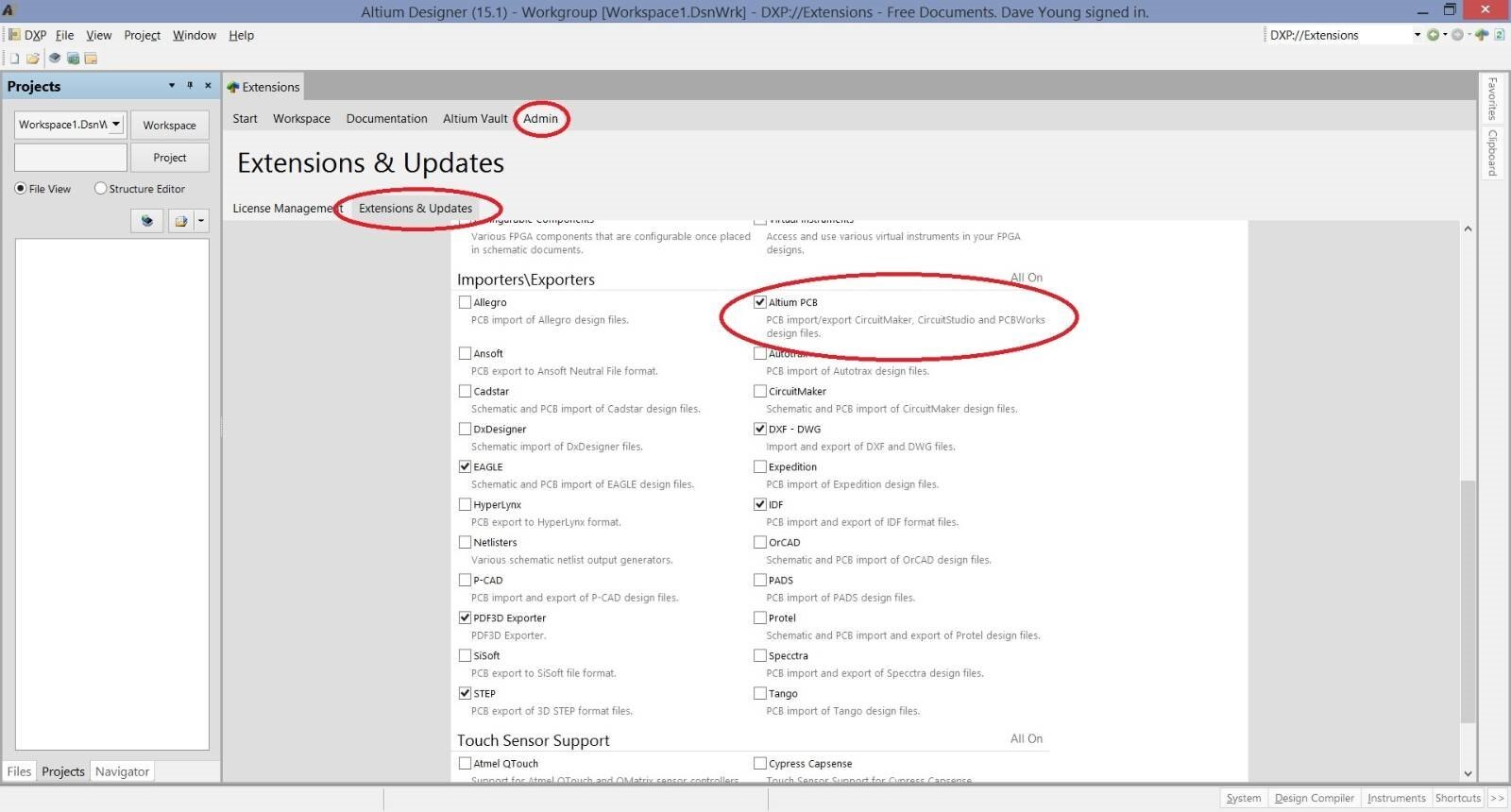The height and width of the screenshot is (812, 1511).
Task: Go to the home page icon
Action: pos(1482,35)
